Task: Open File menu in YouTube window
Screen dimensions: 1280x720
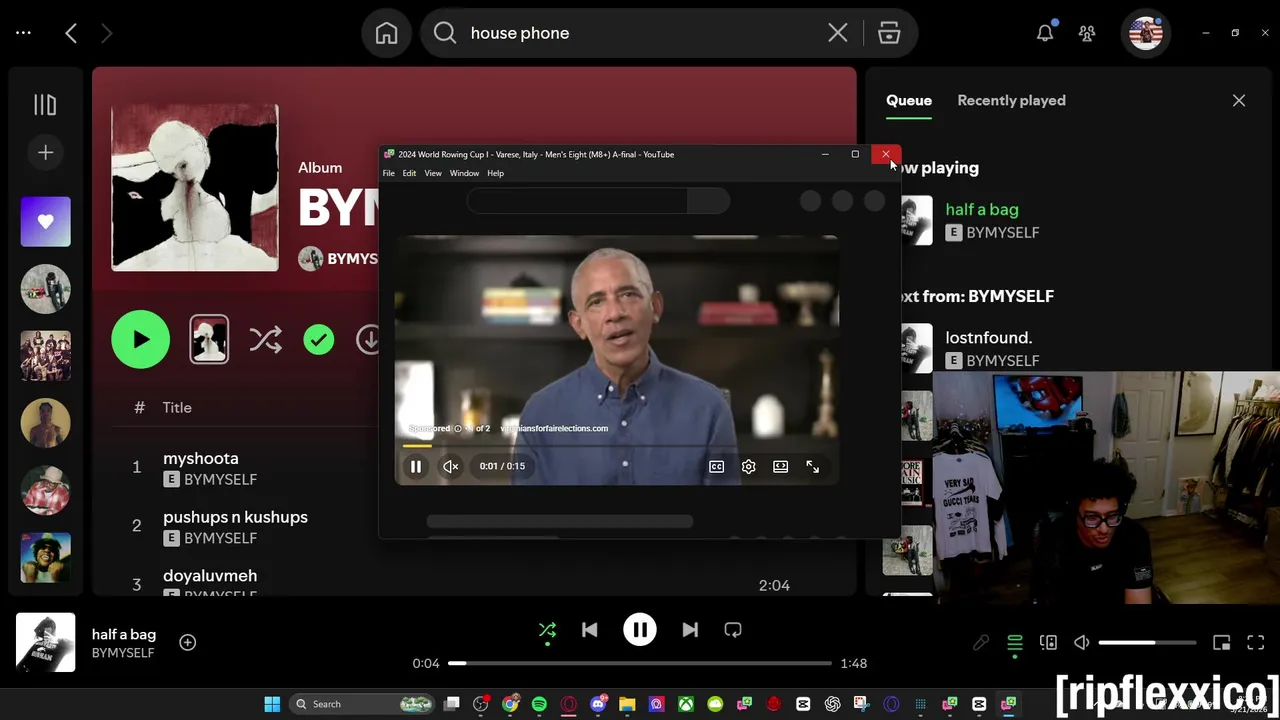Action: [389, 173]
